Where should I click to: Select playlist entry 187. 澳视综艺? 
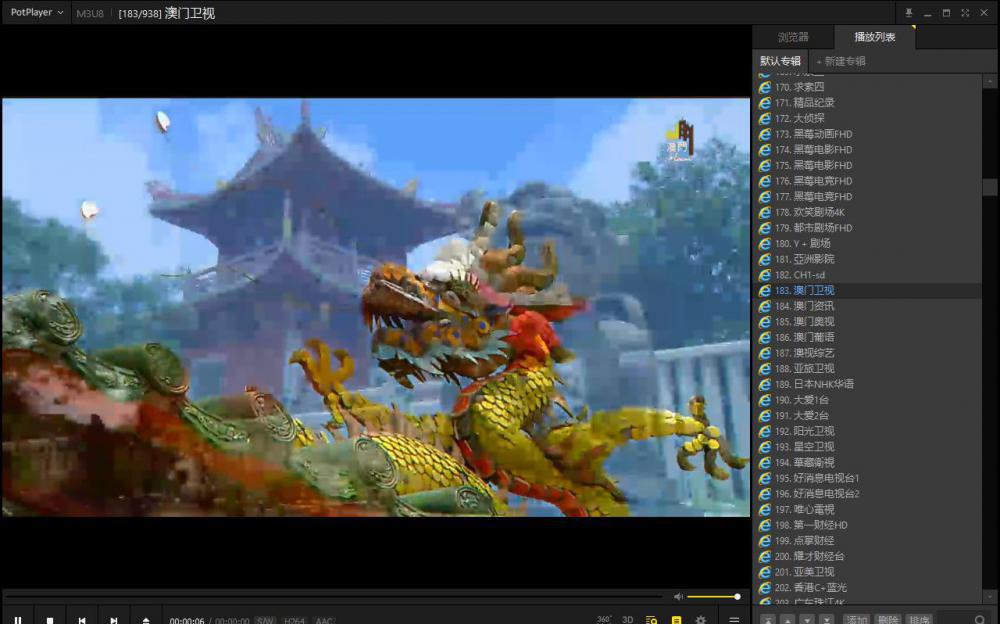pyautogui.click(x=869, y=353)
